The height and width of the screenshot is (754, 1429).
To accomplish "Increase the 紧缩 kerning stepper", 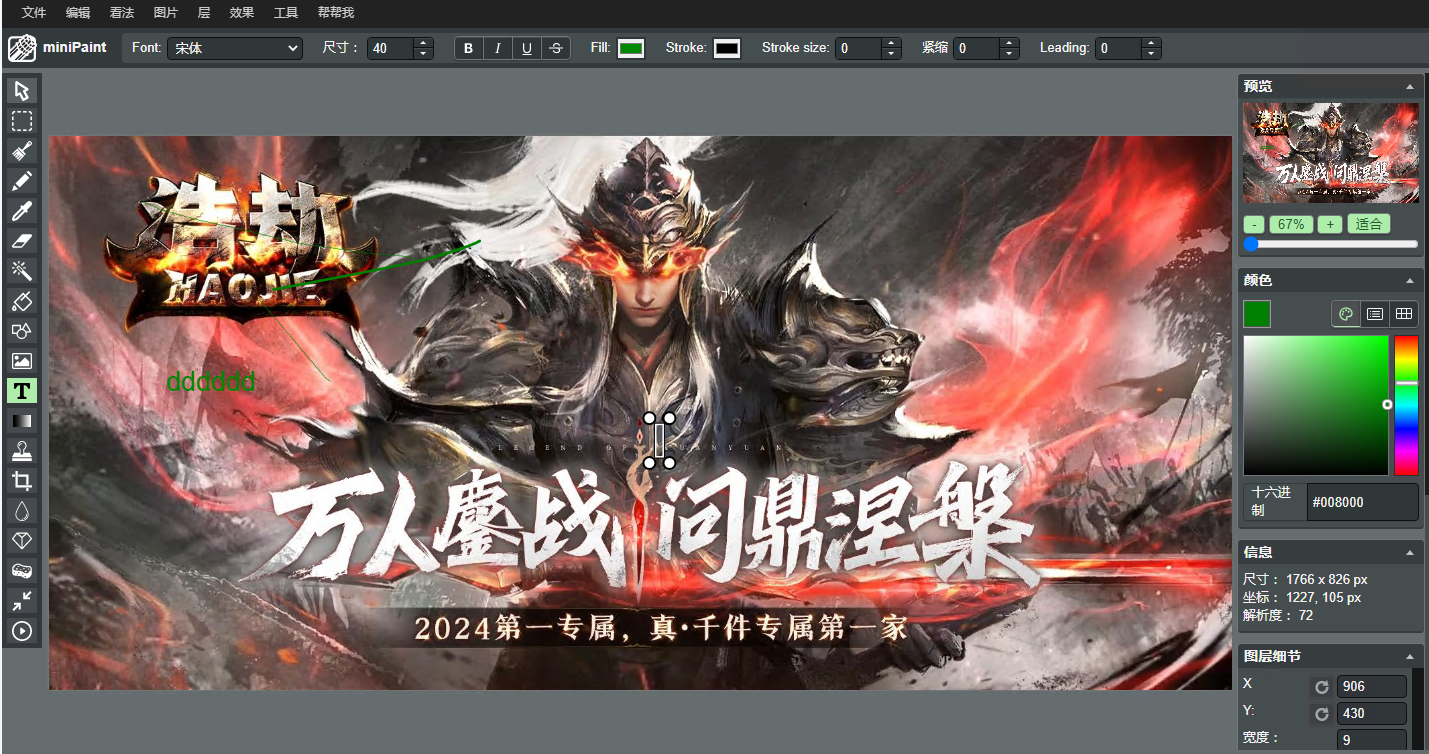I will (x=1010, y=43).
